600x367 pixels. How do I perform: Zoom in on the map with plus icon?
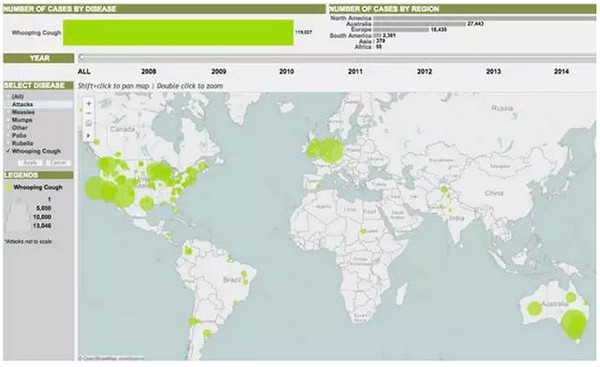coord(89,103)
